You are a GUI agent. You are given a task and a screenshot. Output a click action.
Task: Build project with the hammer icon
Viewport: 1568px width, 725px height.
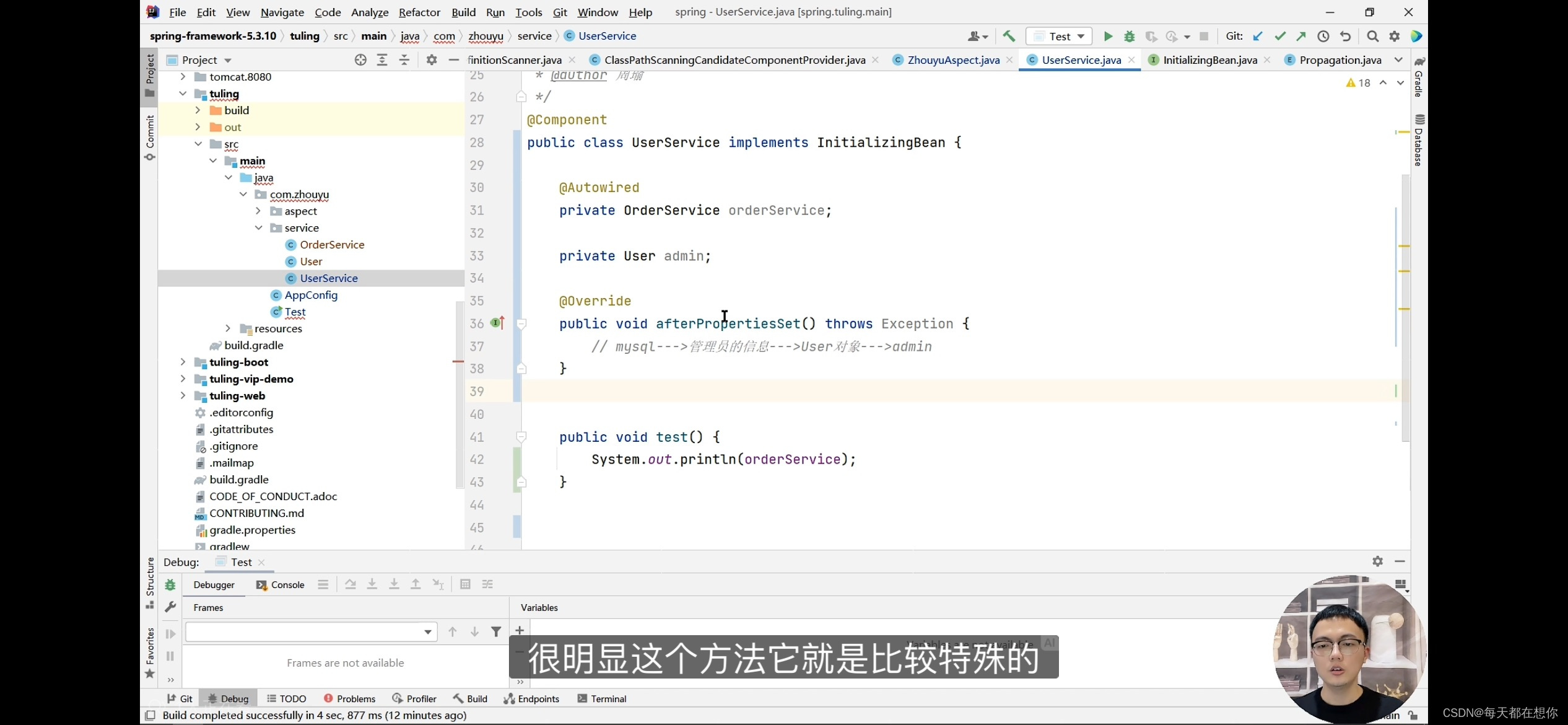click(x=1009, y=37)
